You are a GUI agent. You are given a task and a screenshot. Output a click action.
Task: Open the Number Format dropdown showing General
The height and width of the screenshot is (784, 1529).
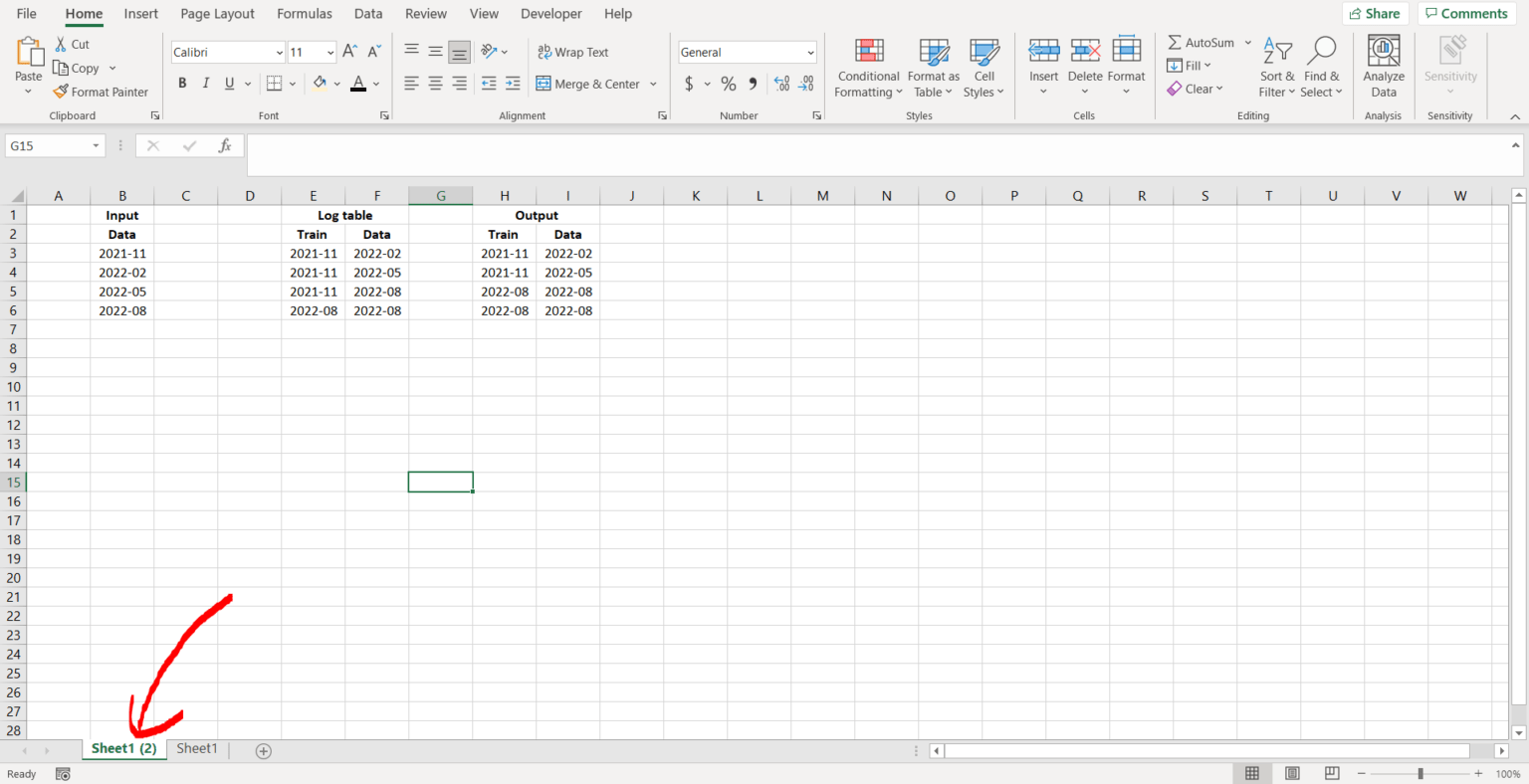[747, 51]
